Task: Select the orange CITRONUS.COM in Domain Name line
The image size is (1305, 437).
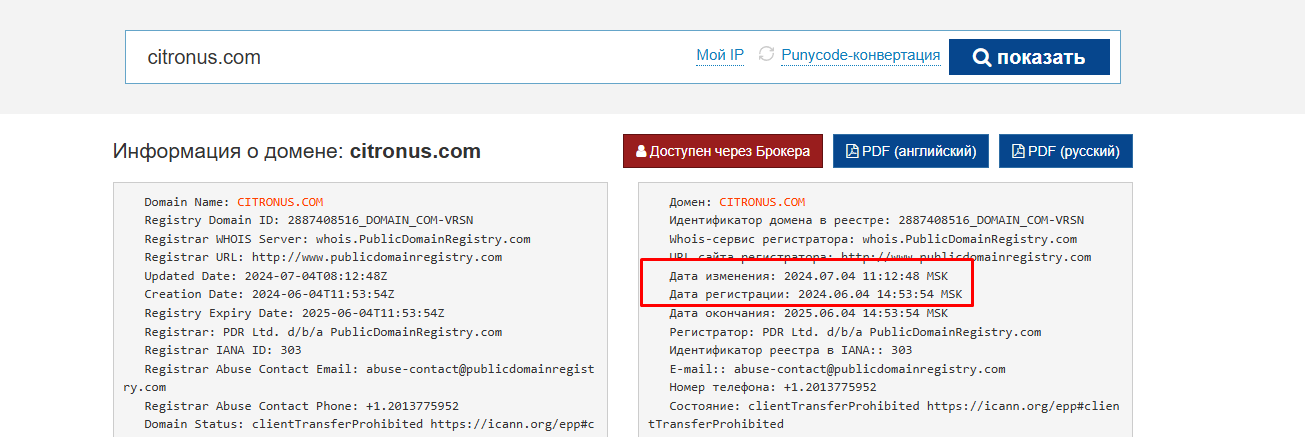Action: pos(280,202)
